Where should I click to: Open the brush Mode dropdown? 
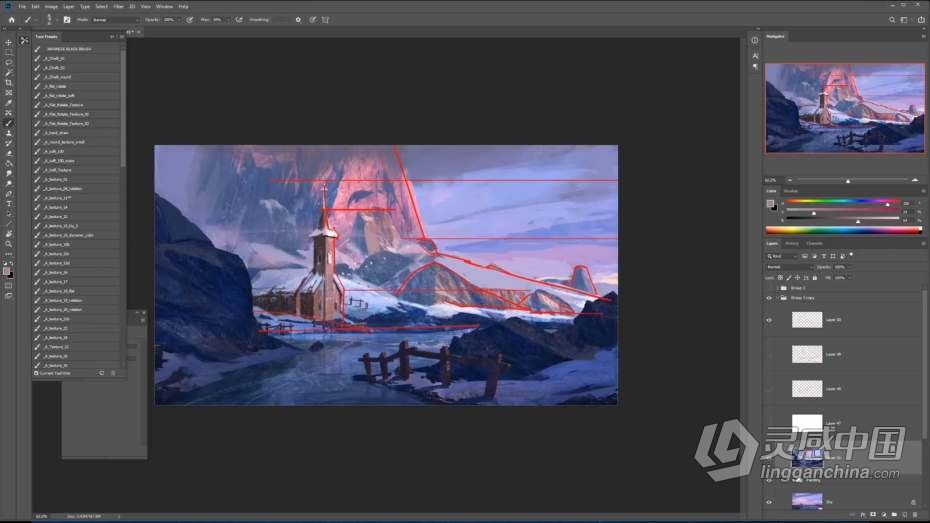click(x=116, y=20)
